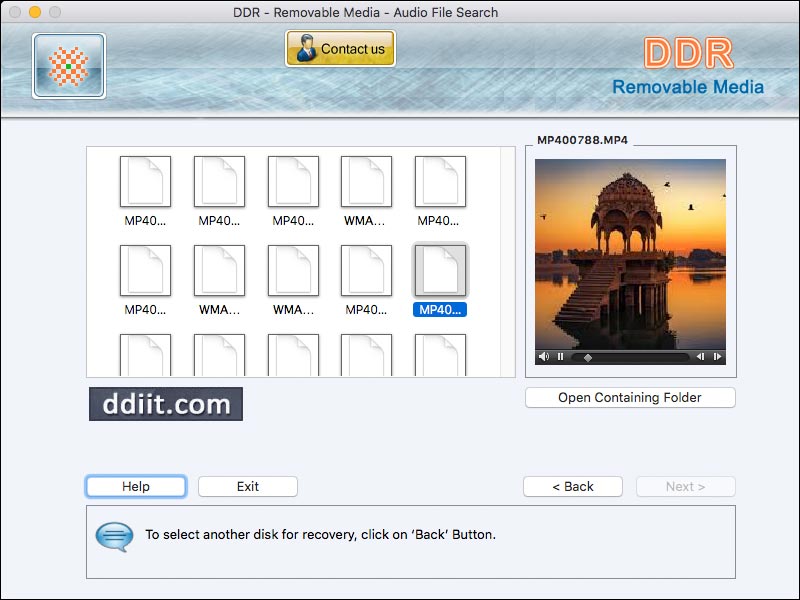Pause playback of MP400788.MP4
The width and height of the screenshot is (800, 600).
tap(560, 356)
